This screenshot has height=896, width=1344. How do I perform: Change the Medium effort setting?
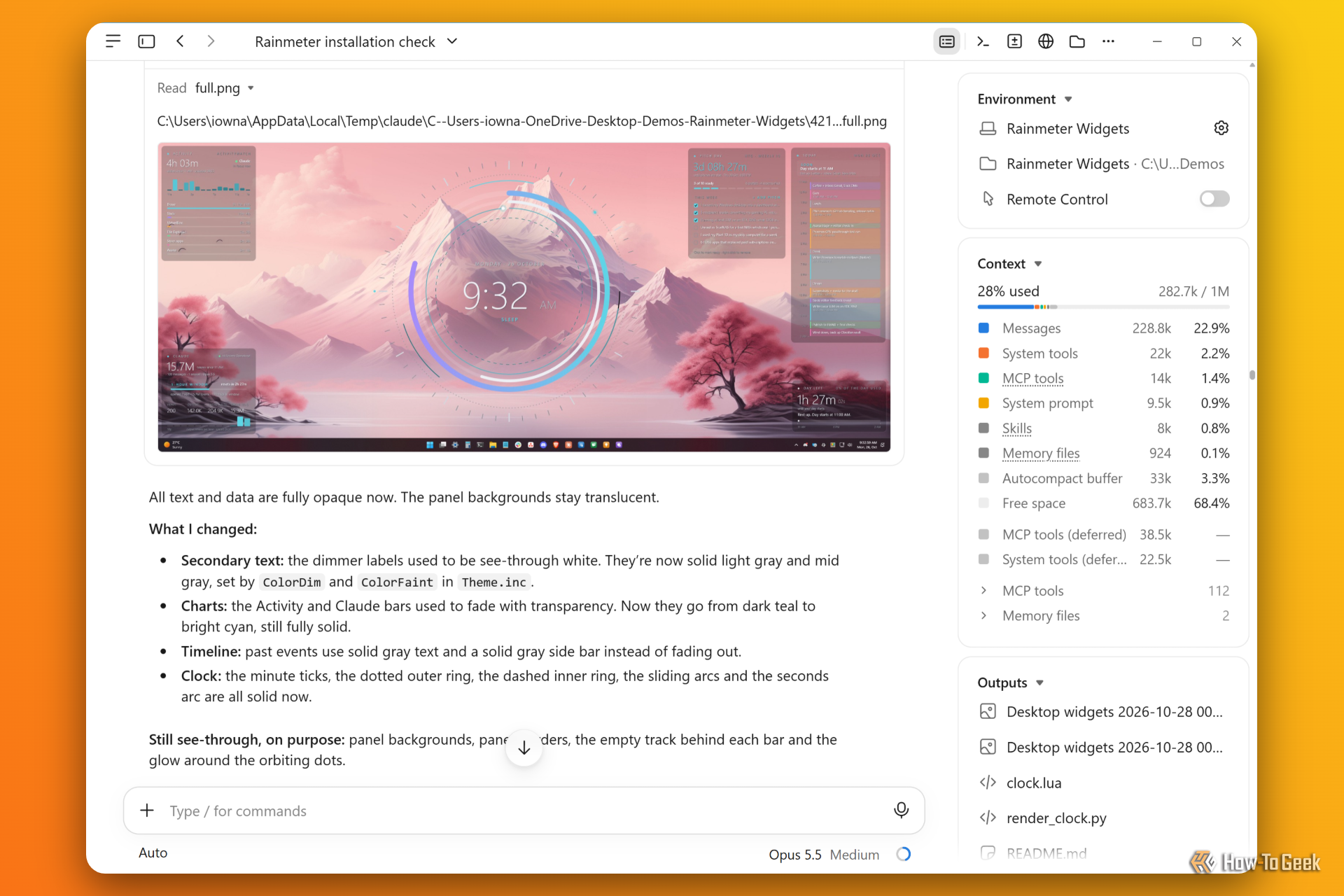[854, 854]
